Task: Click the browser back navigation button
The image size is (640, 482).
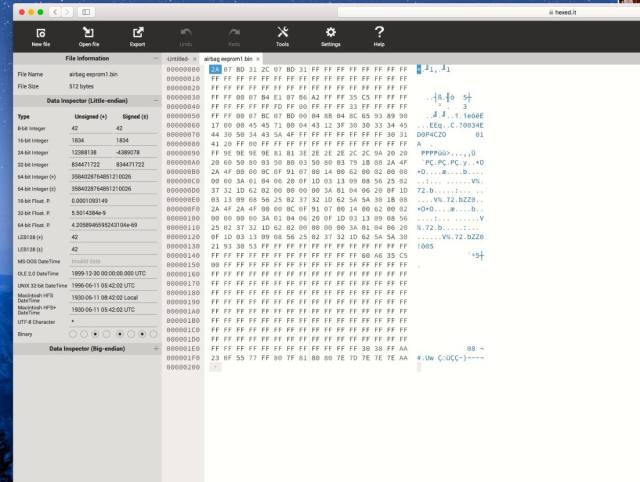Action: click(x=54, y=11)
